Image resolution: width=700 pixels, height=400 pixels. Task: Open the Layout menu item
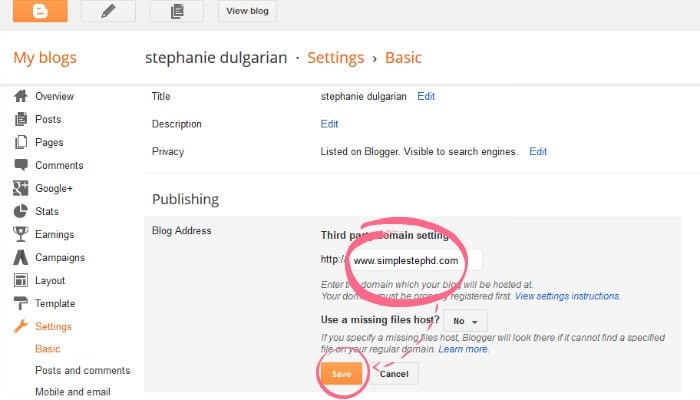tap(50, 280)
